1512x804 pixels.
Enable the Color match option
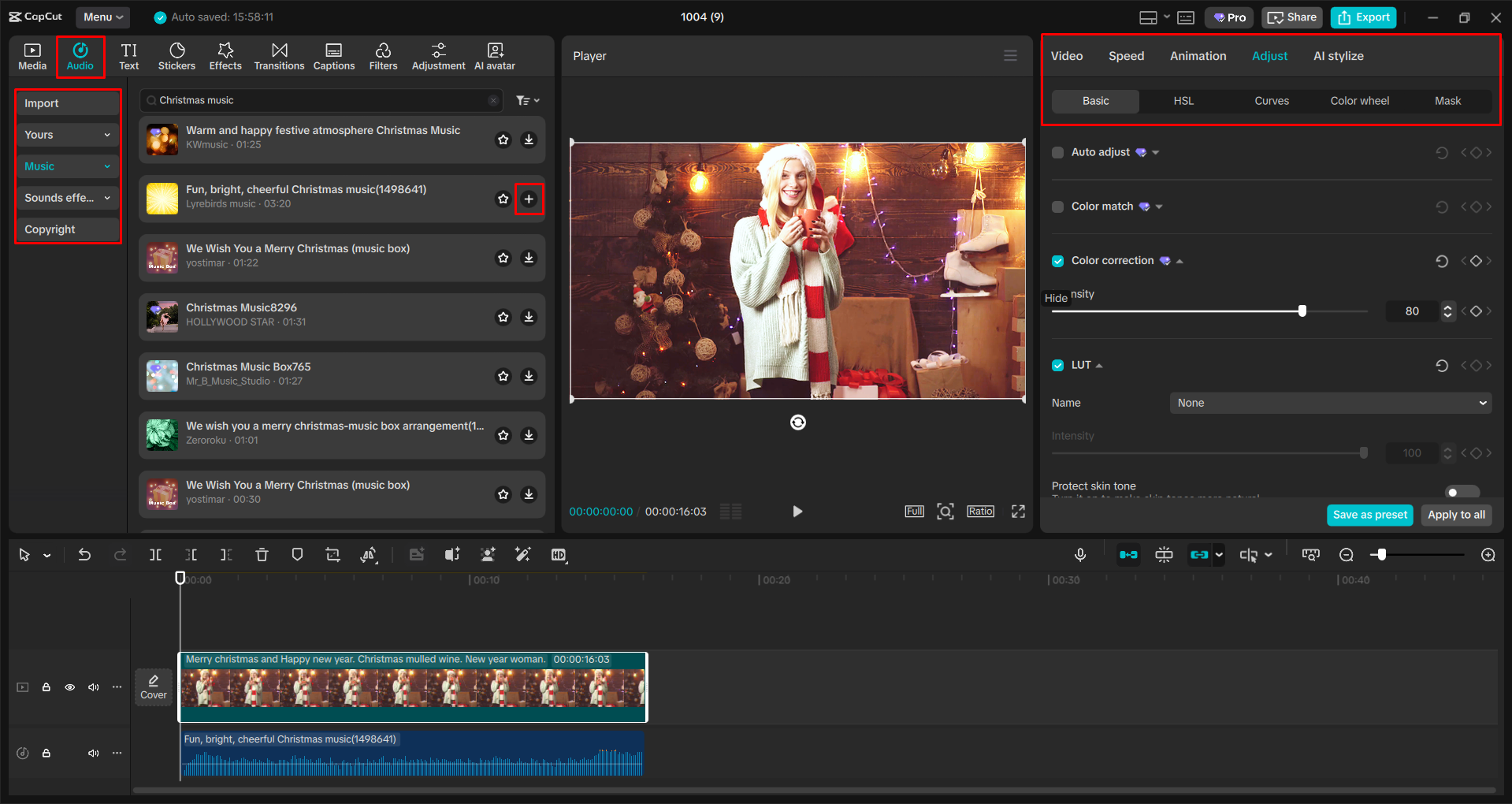coord(1057,207)
